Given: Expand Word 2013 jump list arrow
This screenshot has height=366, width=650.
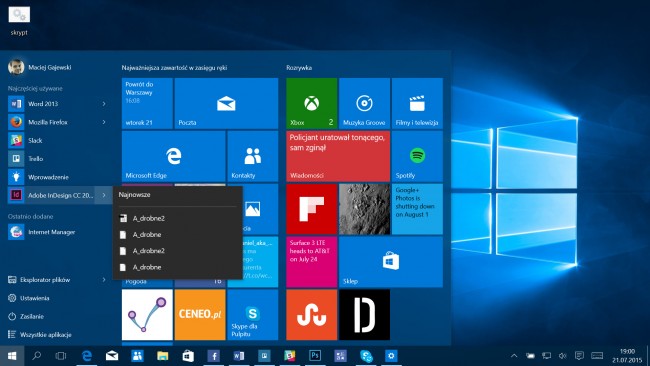Looking at the screenshot, I should 104,104.
